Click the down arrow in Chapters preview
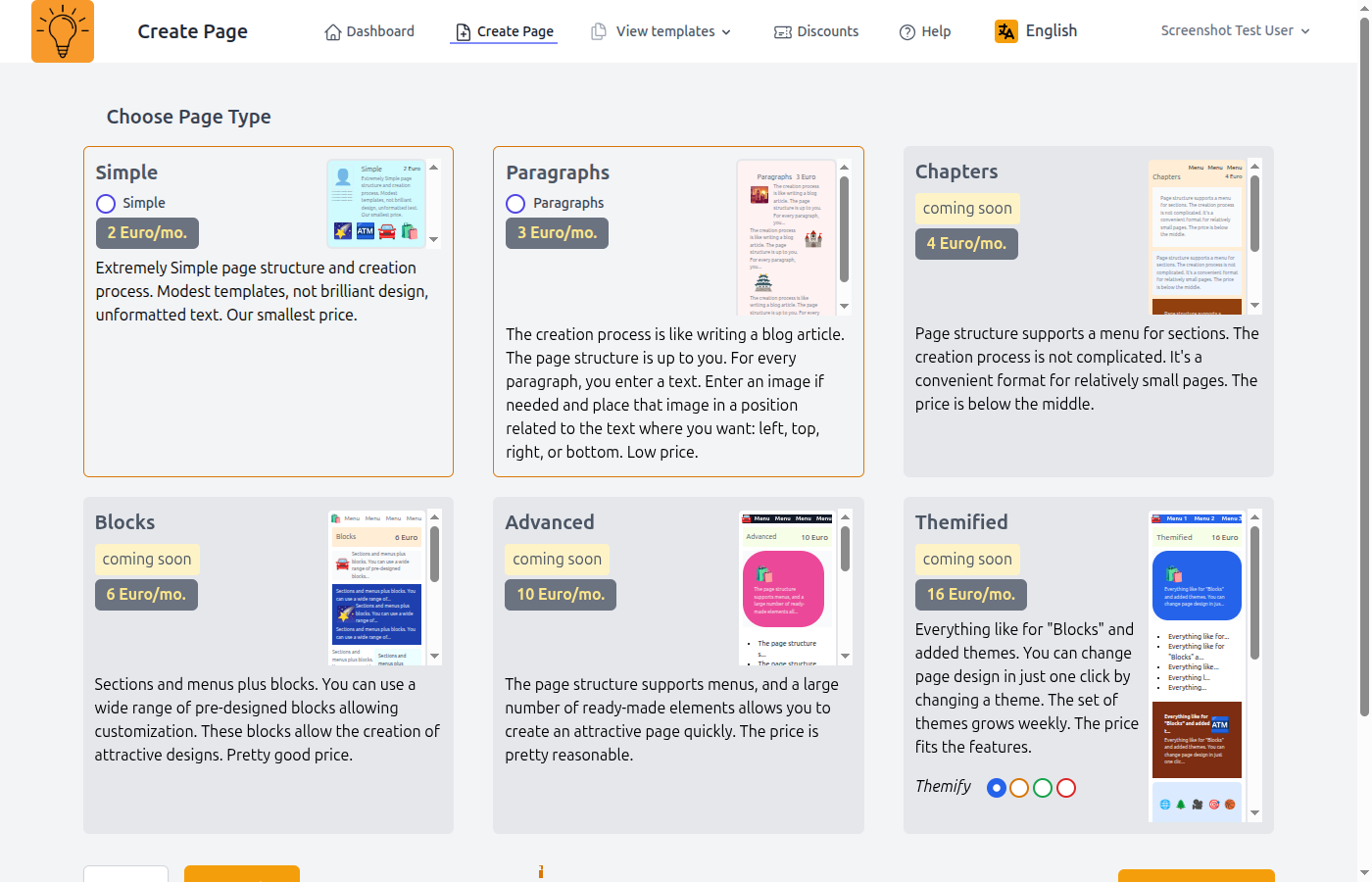Image resolution: width=1372 pixels, height=882 pixels. click(1254, 306)
